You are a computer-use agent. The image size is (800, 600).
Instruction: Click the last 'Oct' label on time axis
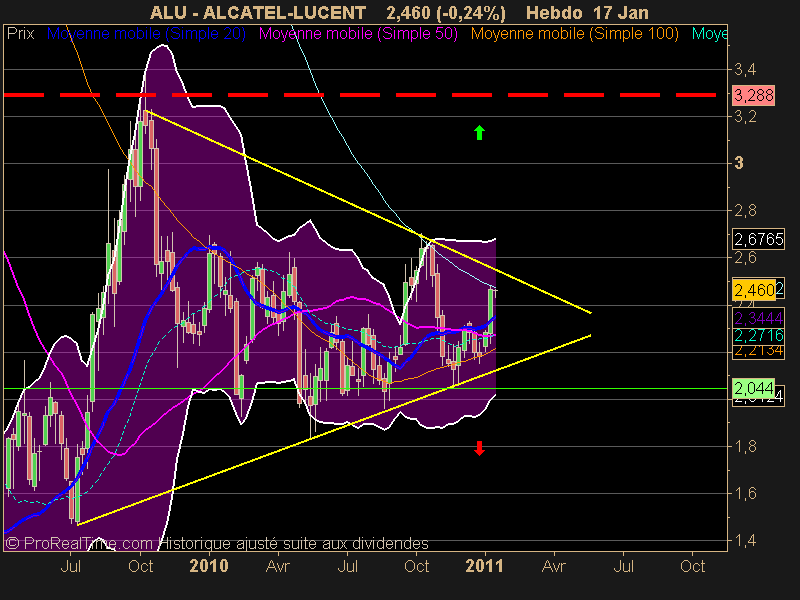692,566
